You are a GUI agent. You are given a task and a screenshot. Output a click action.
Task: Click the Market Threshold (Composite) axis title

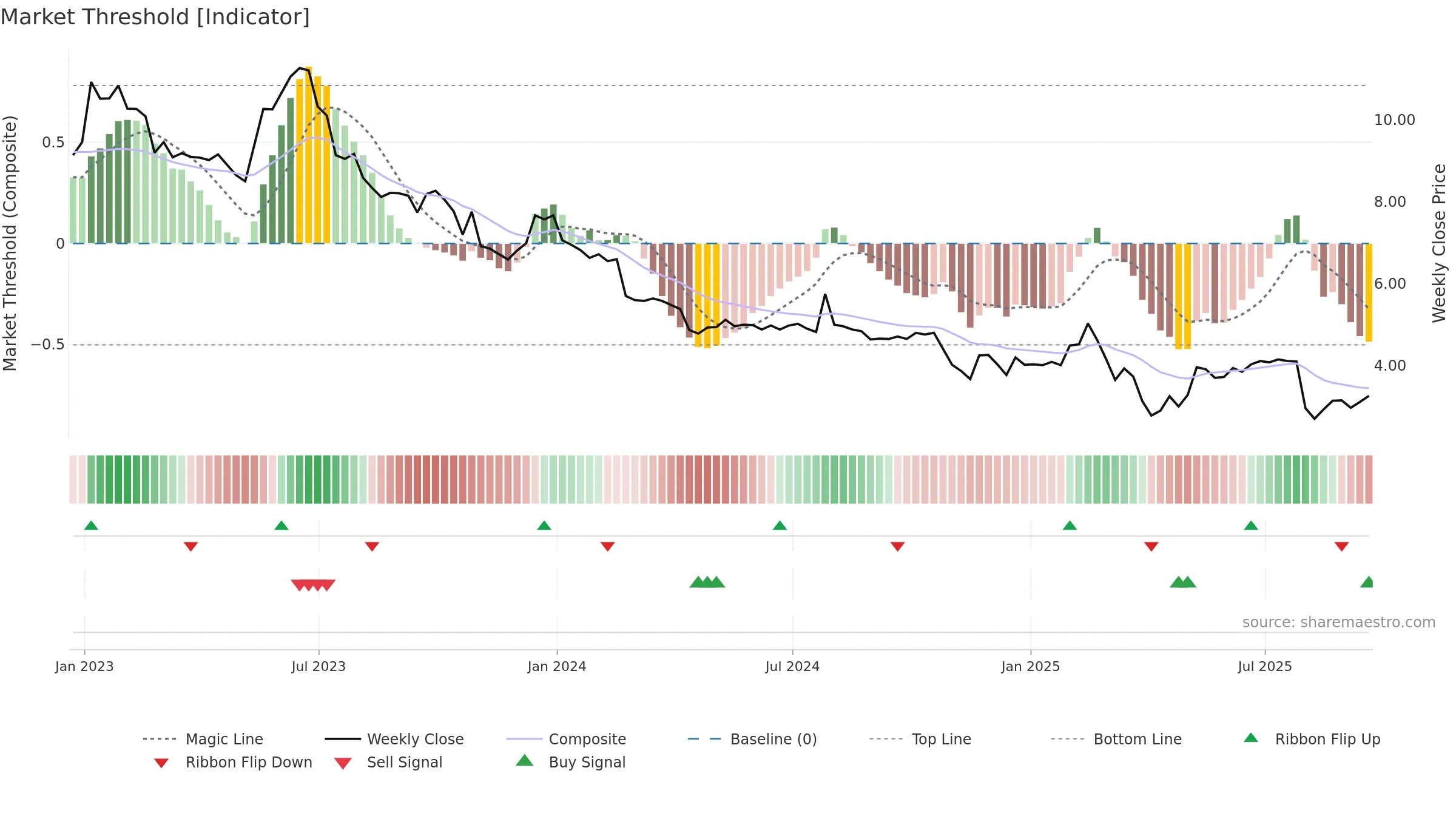click(10, 243)
